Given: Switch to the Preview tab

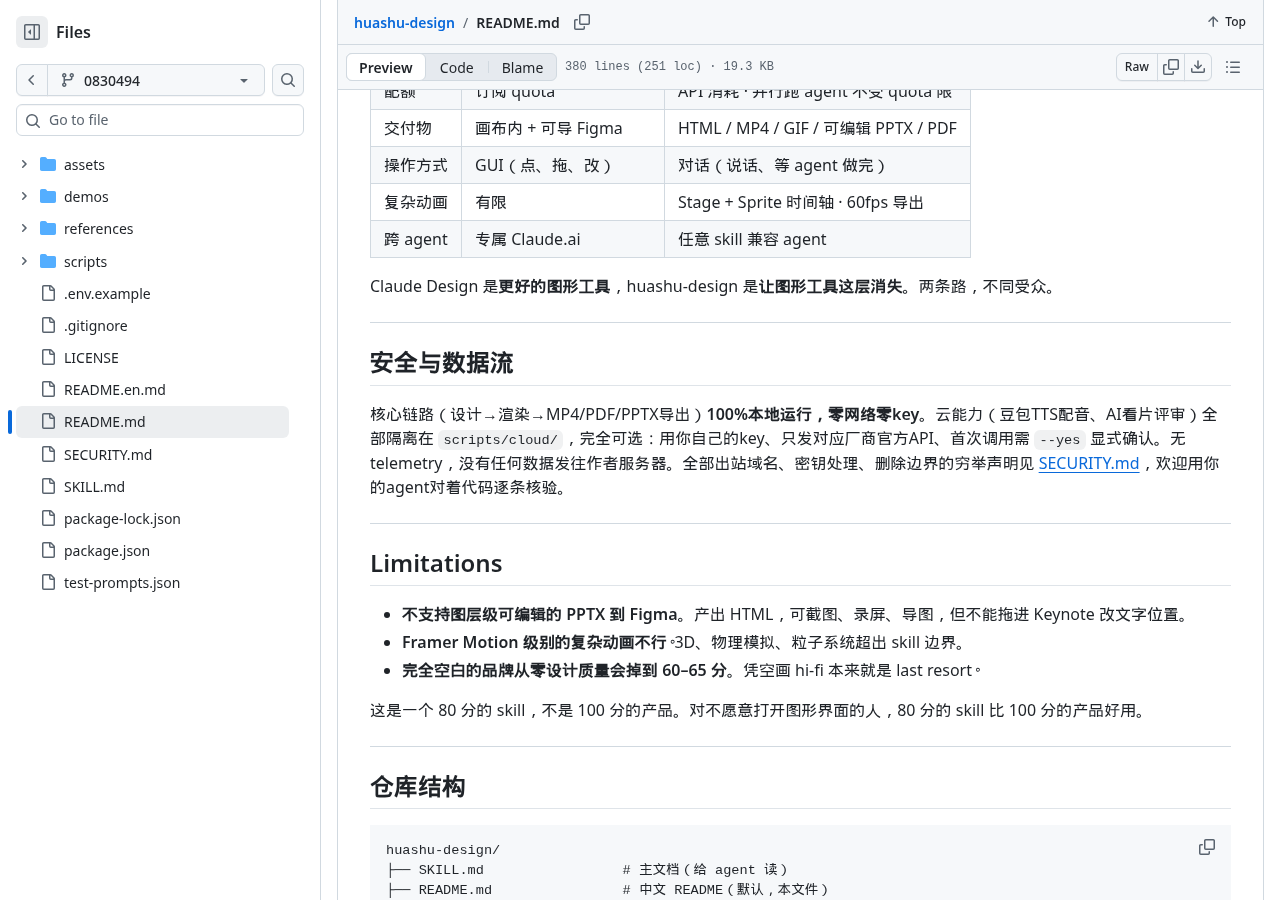Looking at the screenshot, I should coord(386,67).
